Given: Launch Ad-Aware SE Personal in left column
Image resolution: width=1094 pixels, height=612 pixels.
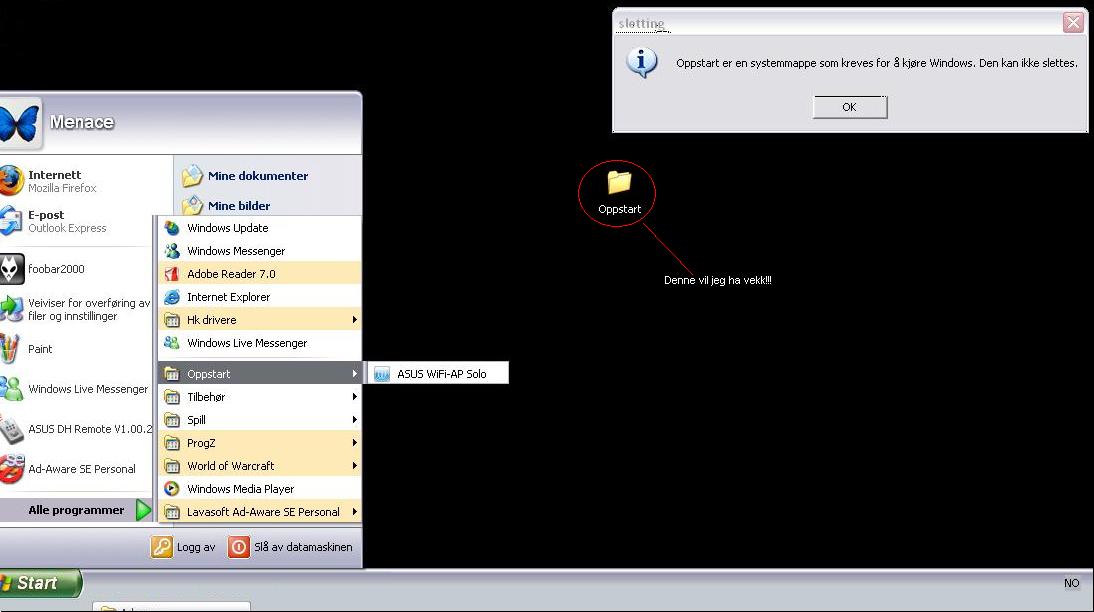Looking at the screenshot, I should (77, 469).
